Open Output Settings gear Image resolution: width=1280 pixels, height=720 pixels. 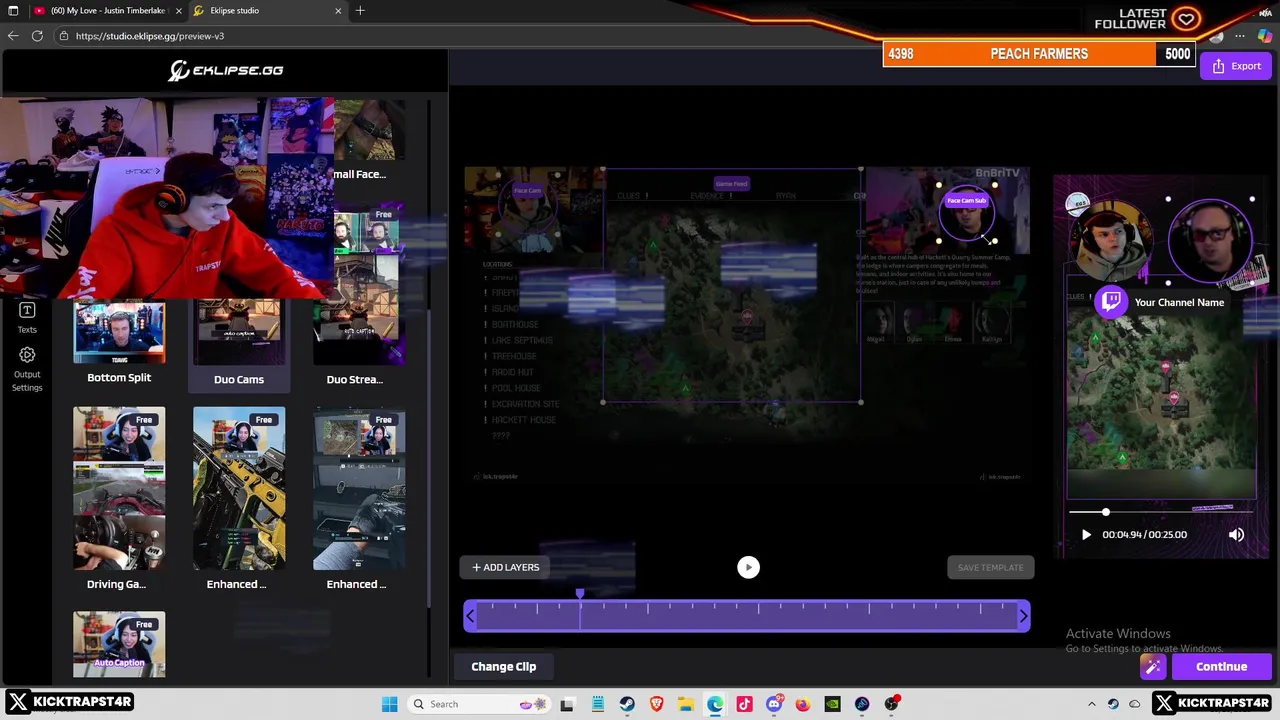[27, 369]
